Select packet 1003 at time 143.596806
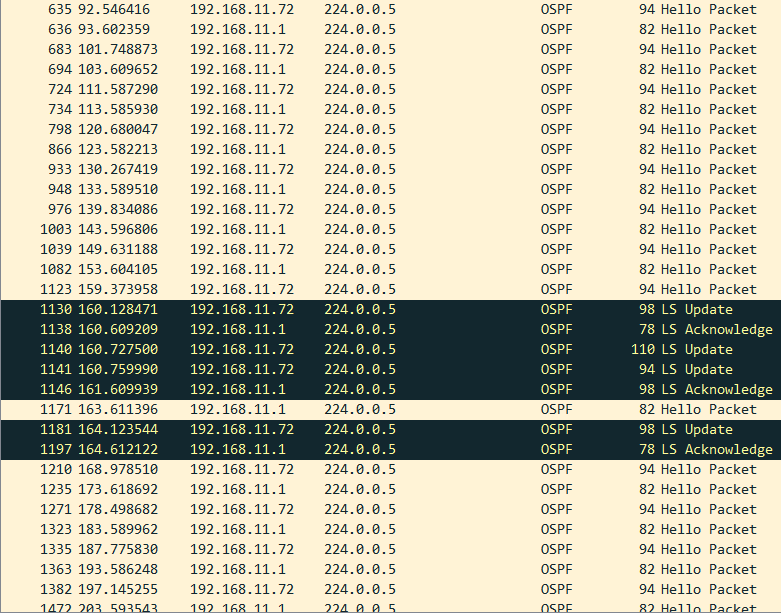 [390, 229]
